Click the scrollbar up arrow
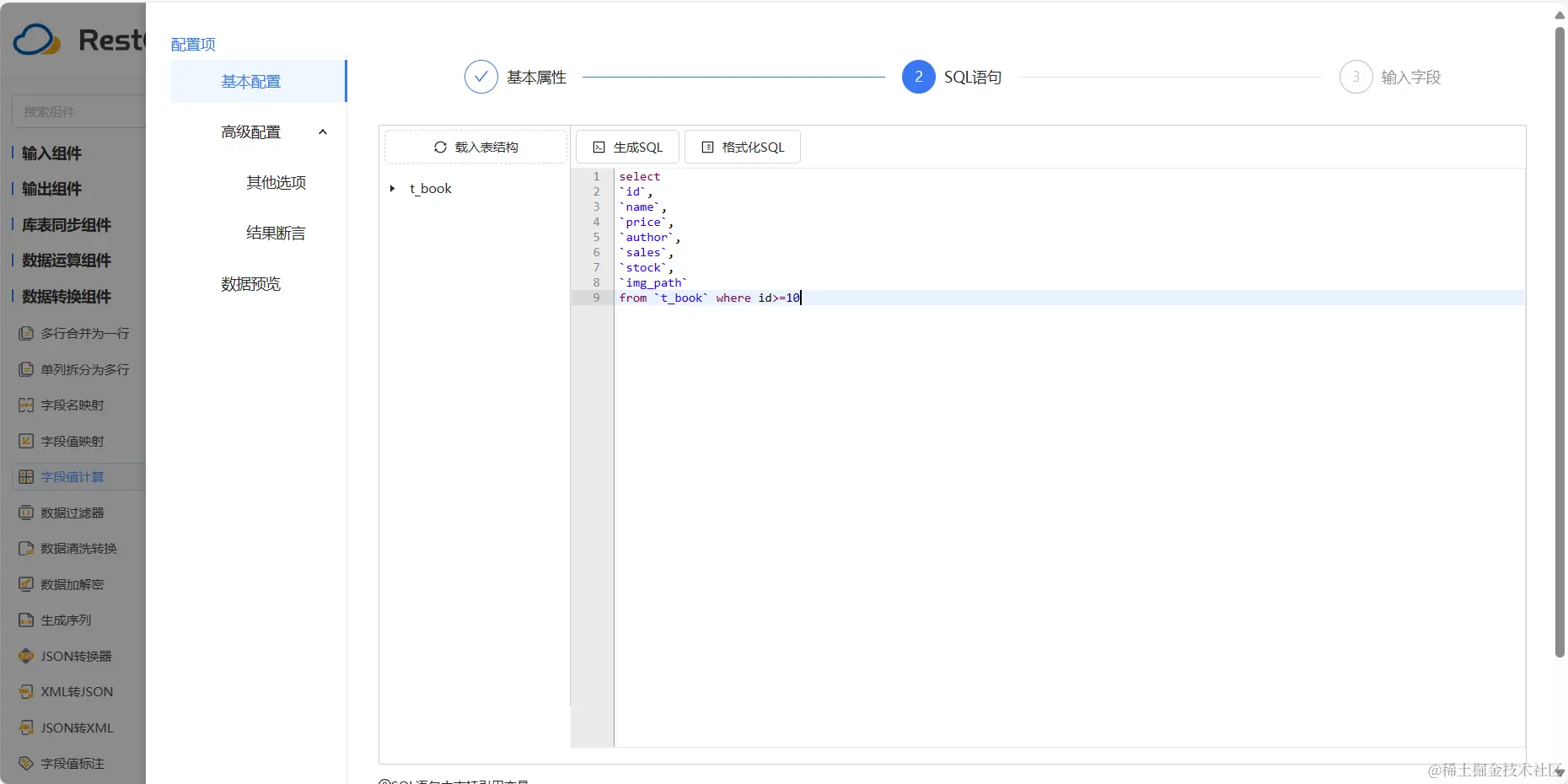The image size is (1568, 784). [x=1560, y=15]
